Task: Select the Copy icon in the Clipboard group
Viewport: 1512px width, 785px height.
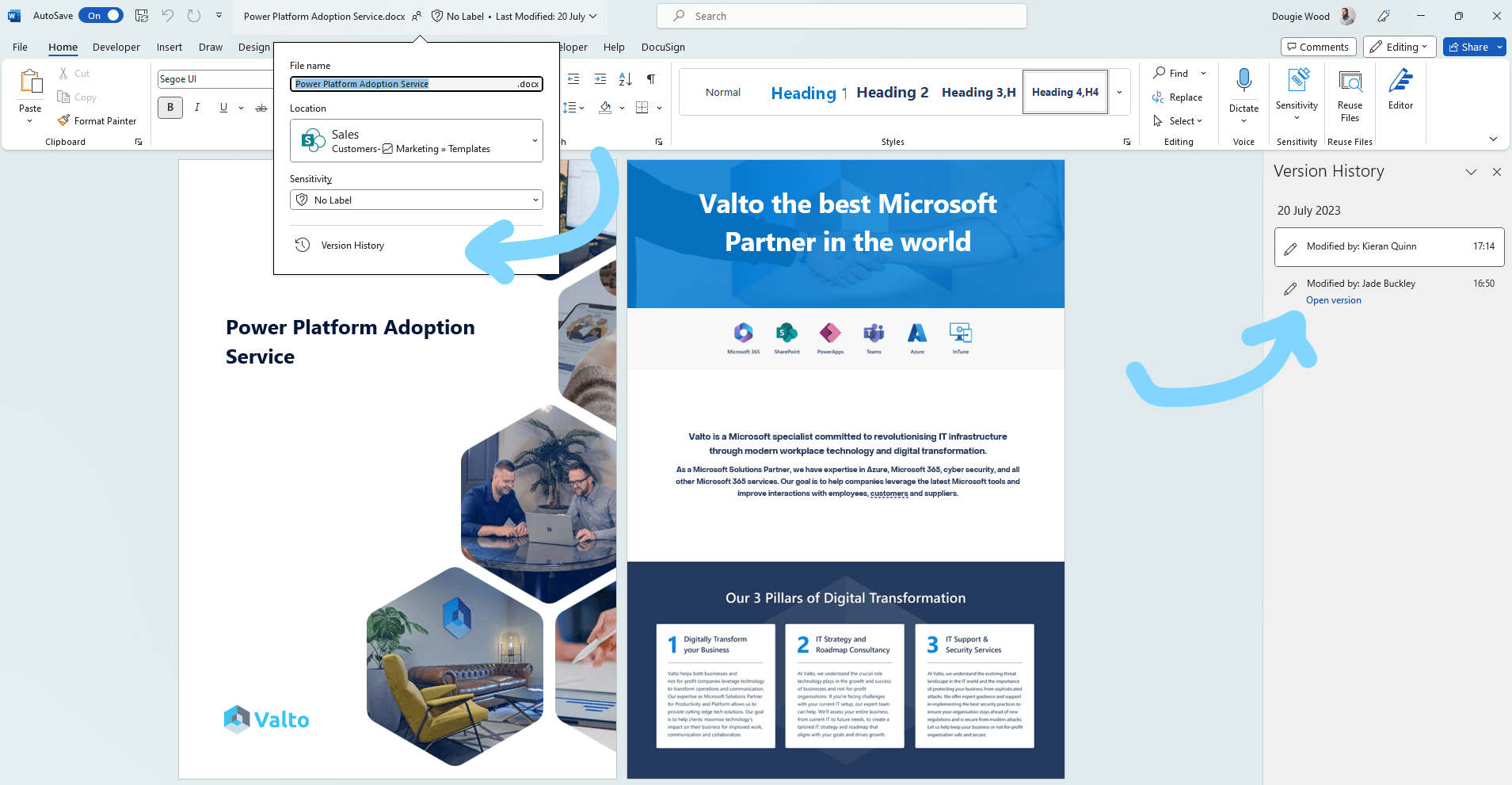Action: click(63, 97)
